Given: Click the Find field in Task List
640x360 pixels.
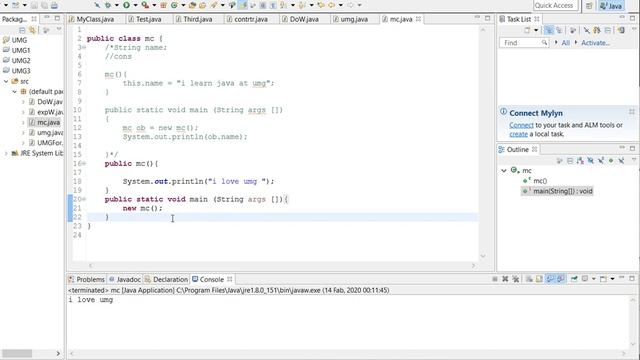Looking at the screenshot, I should 524,42.
